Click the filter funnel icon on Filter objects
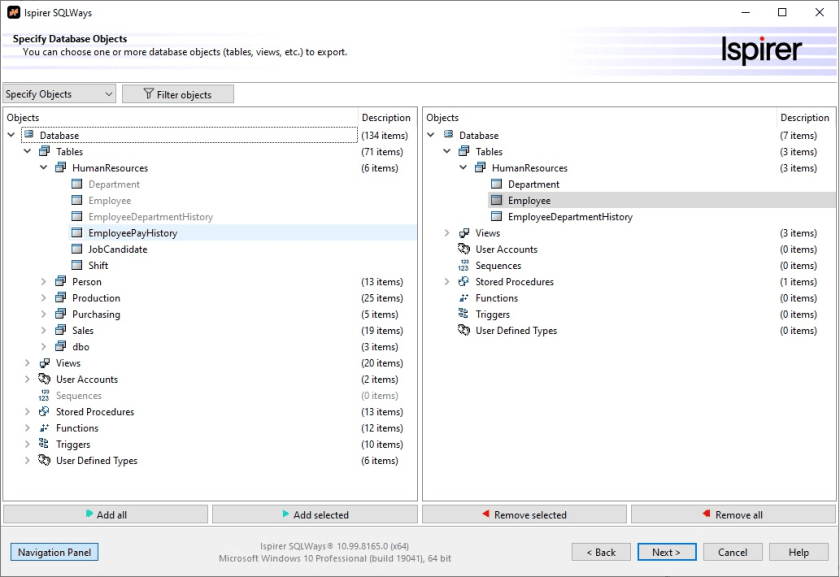Image resolution: width=840 pixels, height=577 pixels. coord(149,94)
